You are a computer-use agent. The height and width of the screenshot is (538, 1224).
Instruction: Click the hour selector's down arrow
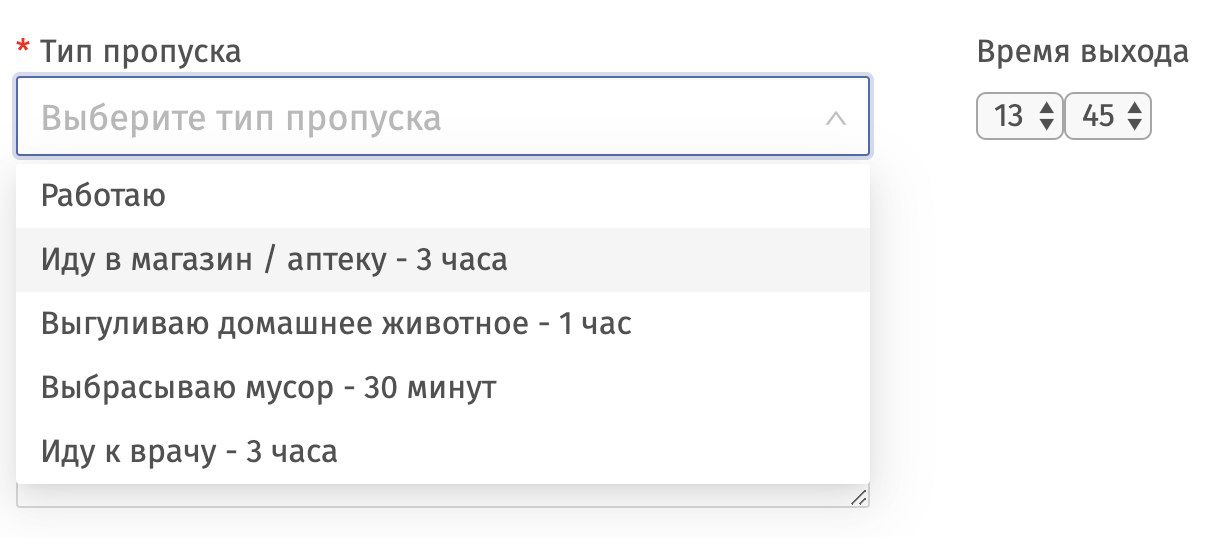pyautogui.click(x=1047, y=124)
